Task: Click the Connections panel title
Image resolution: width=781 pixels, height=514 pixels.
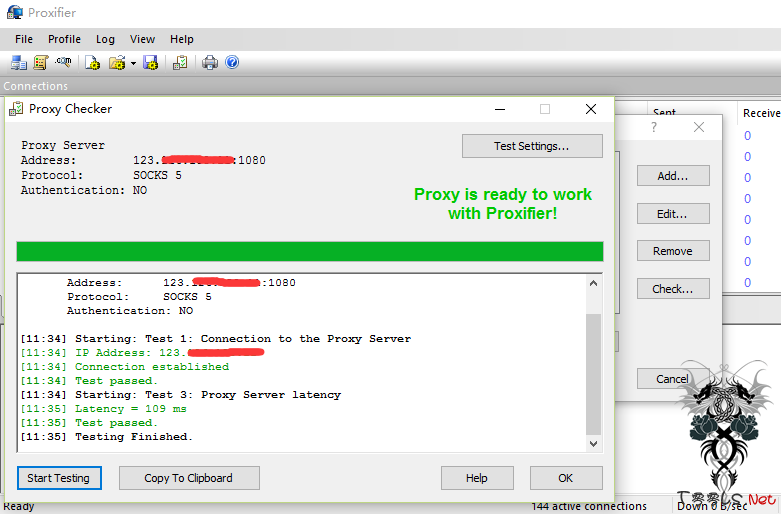Action: (x=35, y=86)
